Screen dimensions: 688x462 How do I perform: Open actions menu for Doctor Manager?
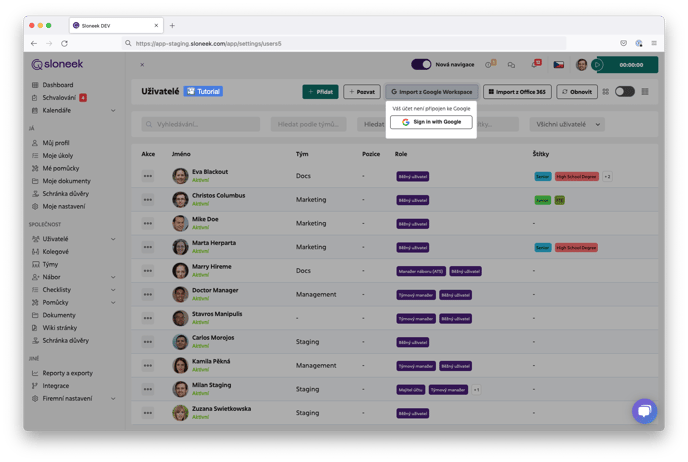pos(148,294)
